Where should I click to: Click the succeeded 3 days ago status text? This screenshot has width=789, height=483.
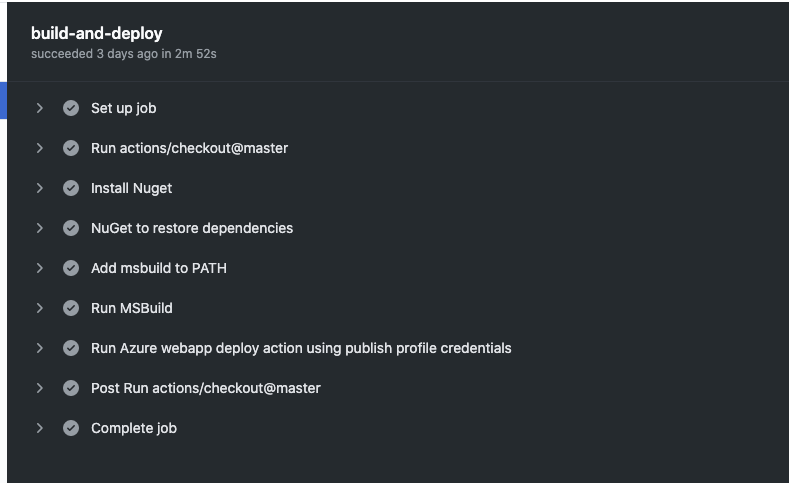pyautogui.click(x=124, y=54)
